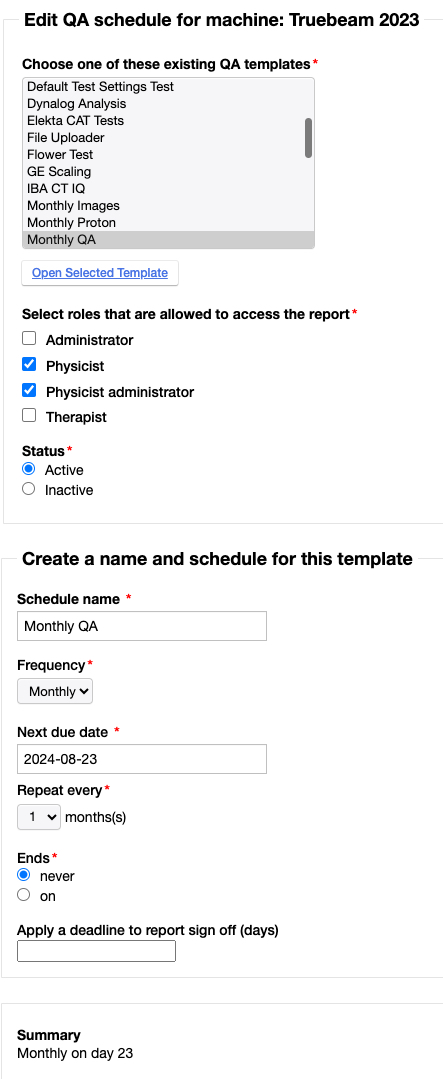Select the Active status radio button
This screenshot has height=1079, width=443.
(28, 469)
